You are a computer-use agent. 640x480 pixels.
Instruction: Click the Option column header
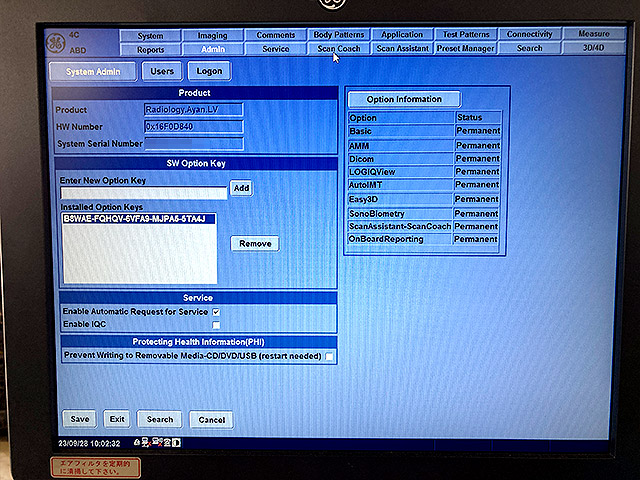coord(401,118)
